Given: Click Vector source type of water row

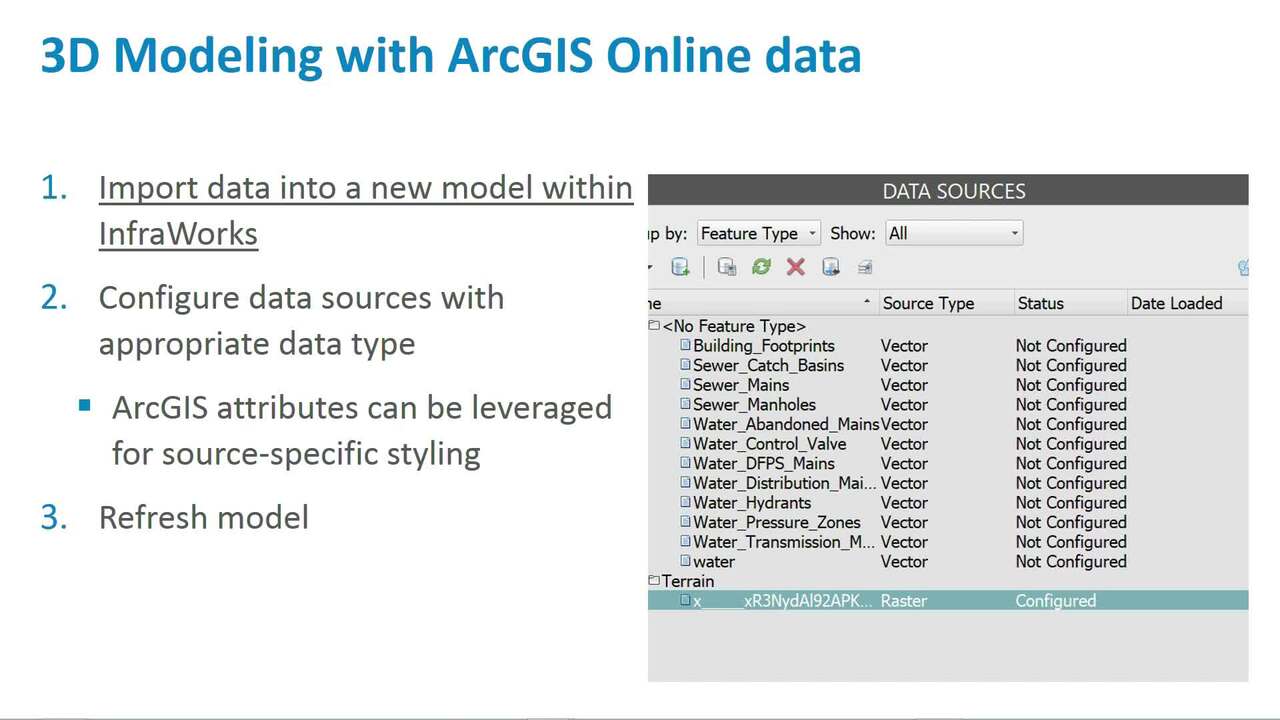Looking at the screenshot, I should tap(904, 562).
